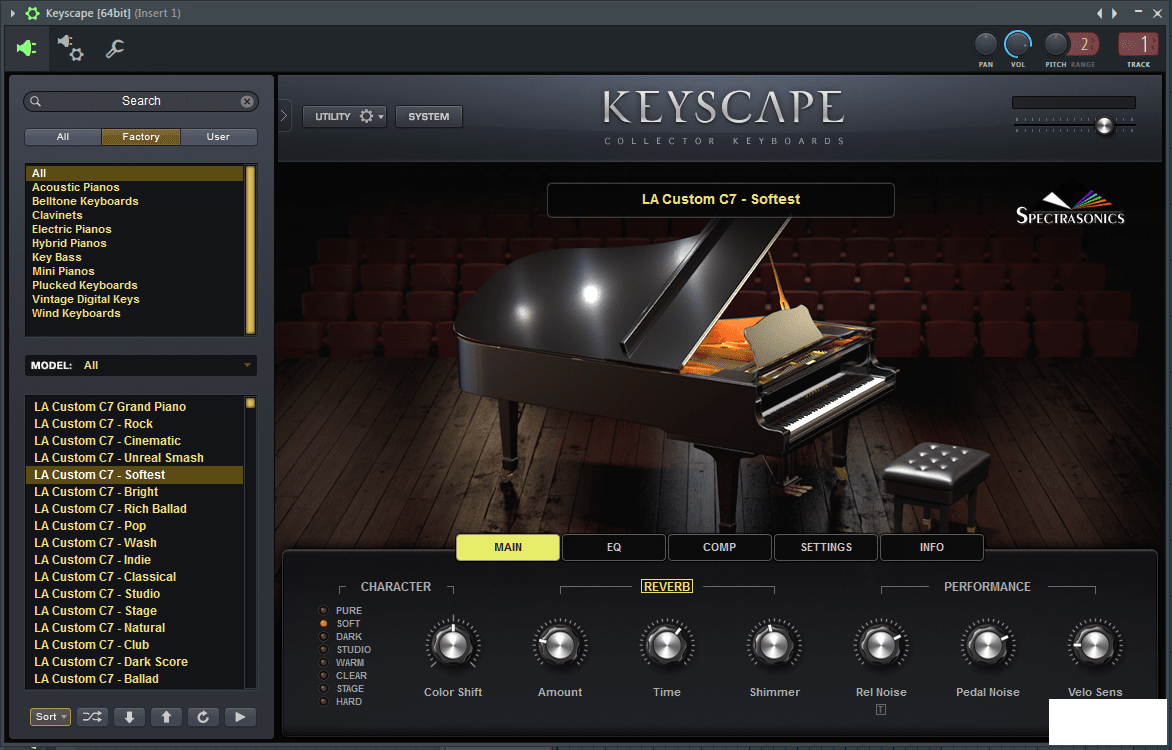Open the wrench wrapper settings icon

click(x=114, y=49)
